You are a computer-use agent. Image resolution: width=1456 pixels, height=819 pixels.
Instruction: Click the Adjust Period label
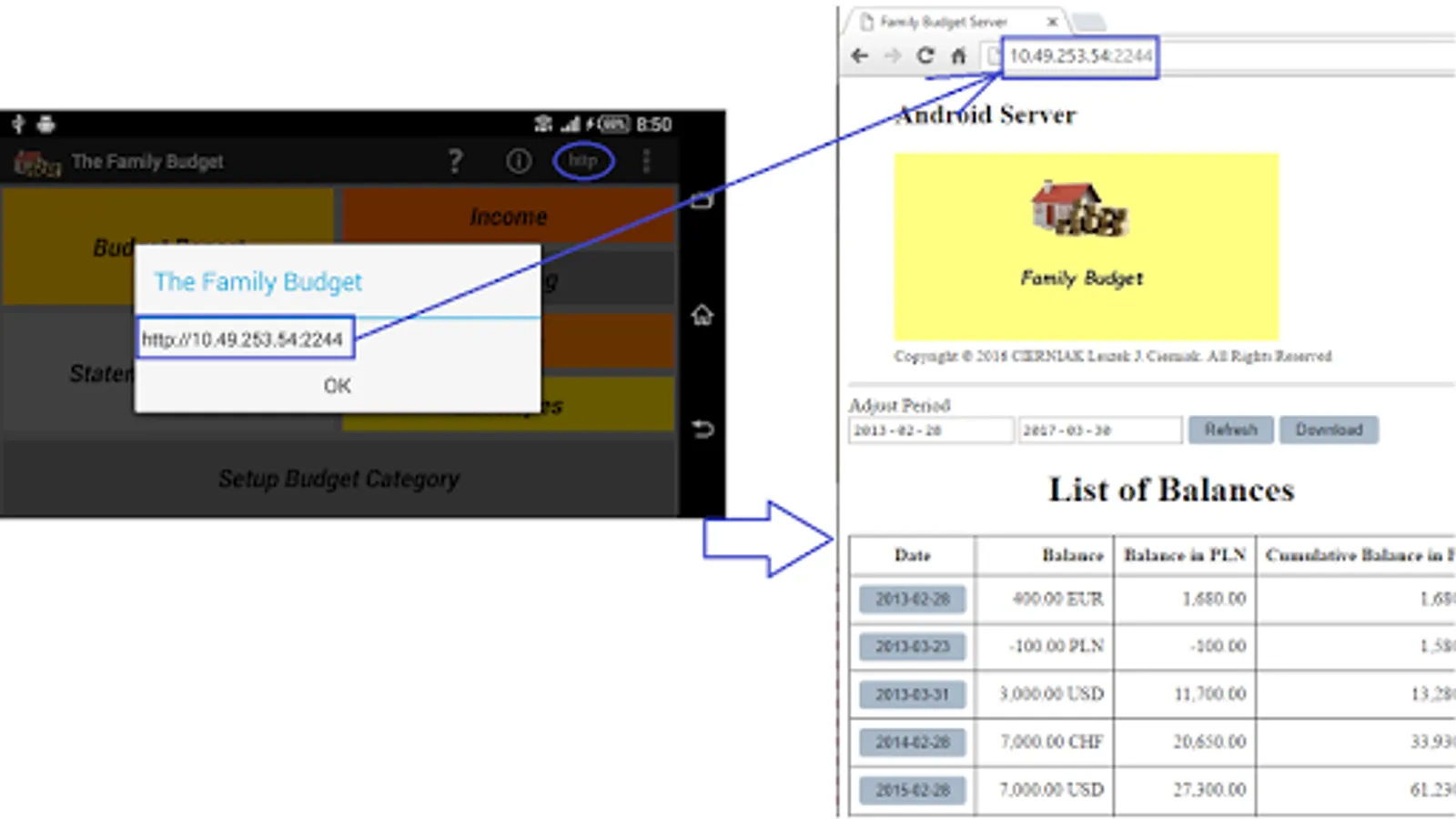pyautogui.click(x=899, y=406)
